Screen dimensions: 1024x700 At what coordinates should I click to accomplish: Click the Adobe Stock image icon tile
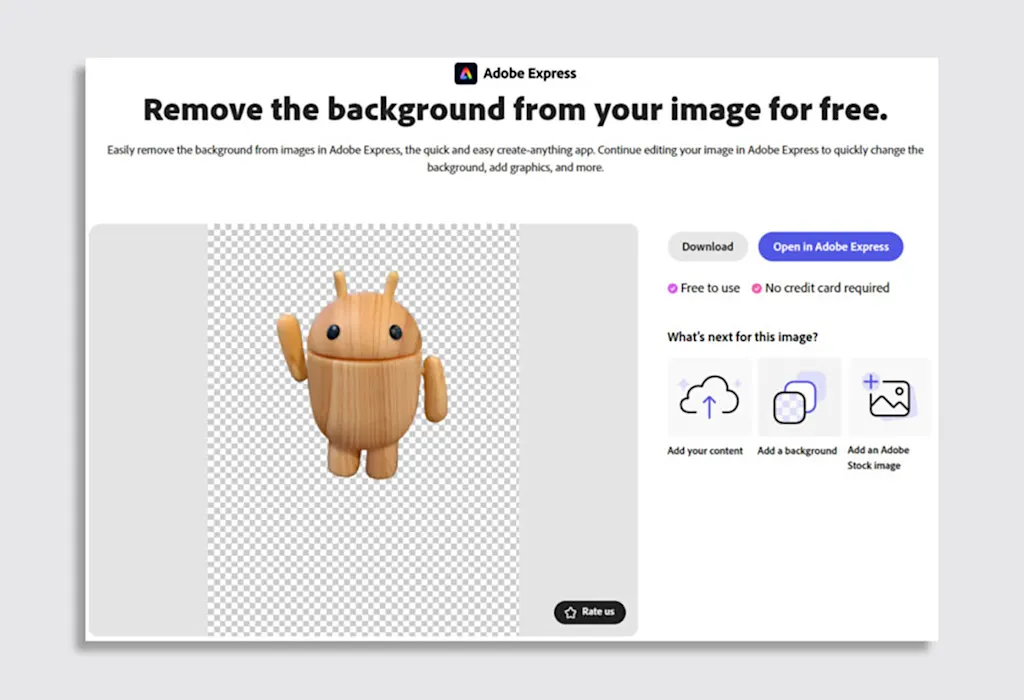click(889, 397)
